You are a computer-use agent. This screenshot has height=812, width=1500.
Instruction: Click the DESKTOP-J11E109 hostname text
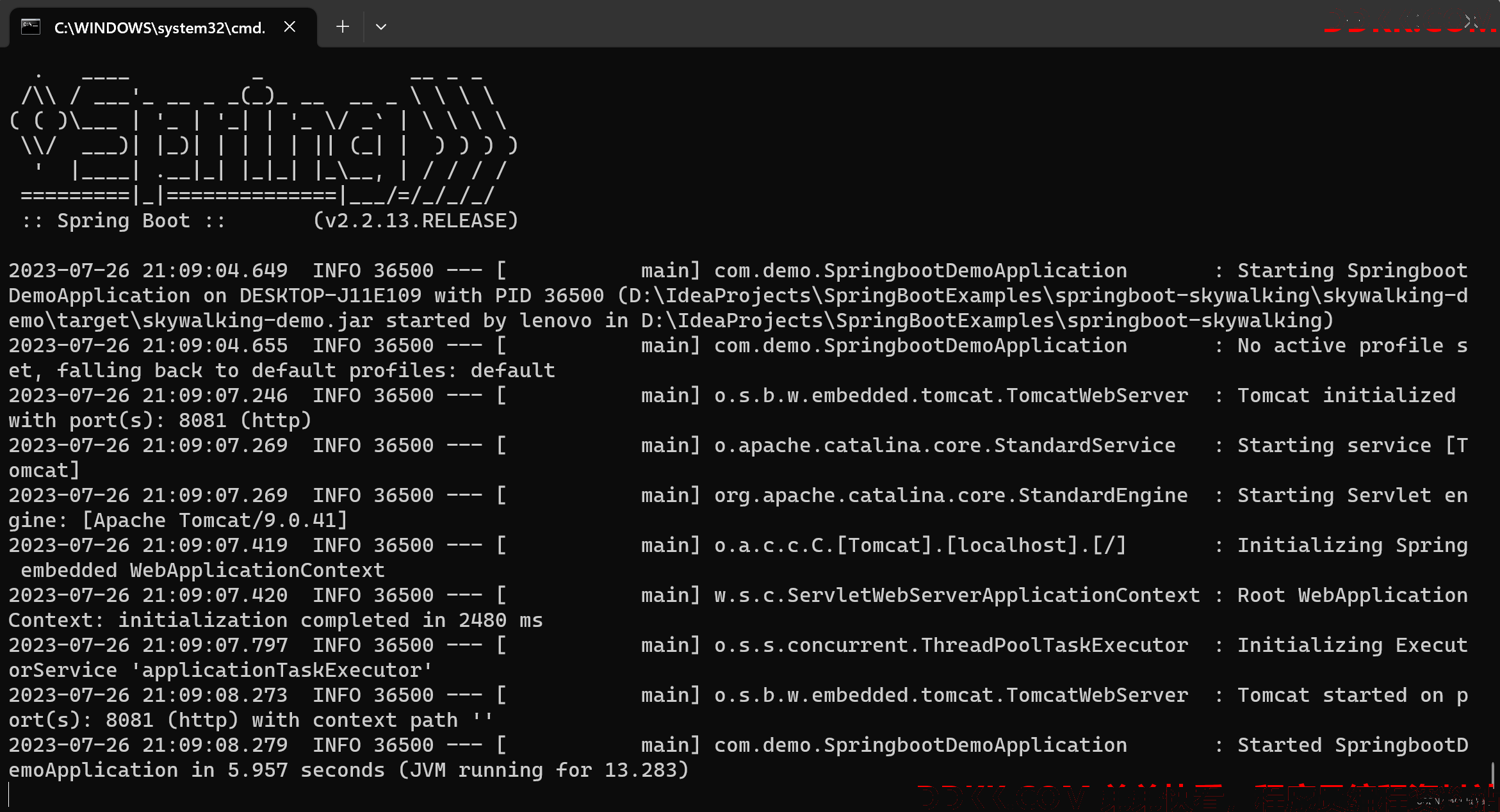pyautogui.click(x=330, y=296)
